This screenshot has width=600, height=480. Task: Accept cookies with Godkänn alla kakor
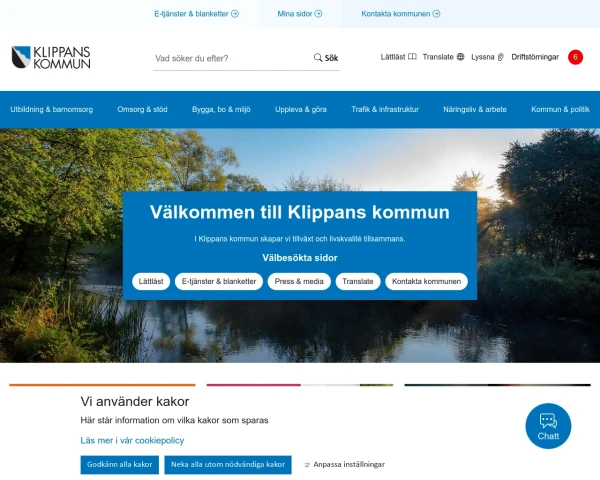click(x=119, y=465)
